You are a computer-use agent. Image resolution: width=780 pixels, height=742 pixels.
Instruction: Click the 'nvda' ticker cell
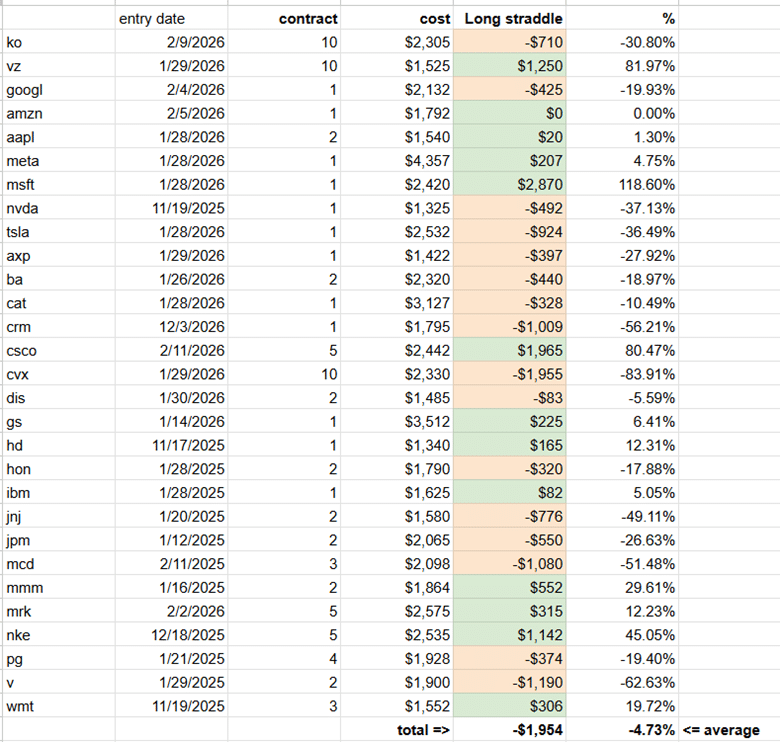(x=20, y=208)
